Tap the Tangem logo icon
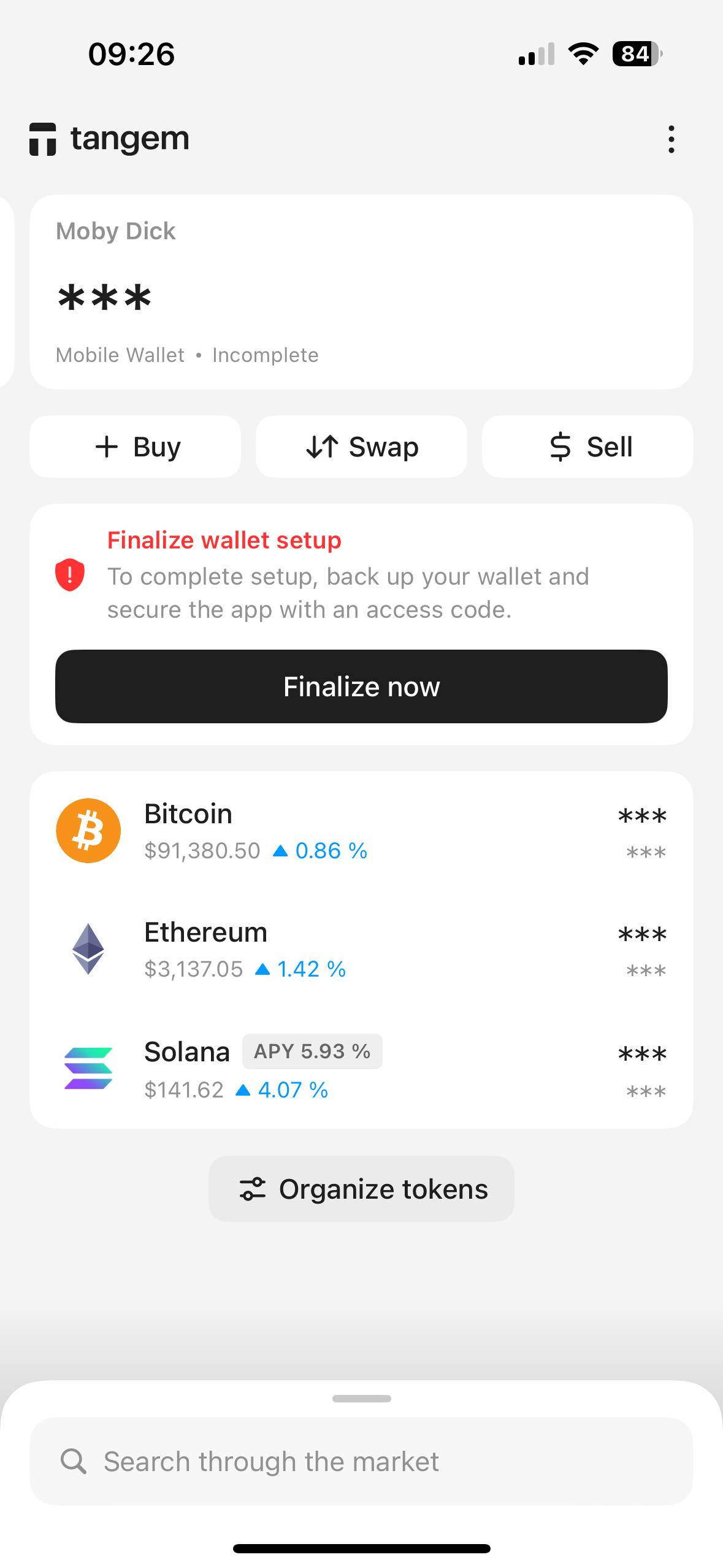This screenshot has height=1568, width=723. [x=43, y=139]
